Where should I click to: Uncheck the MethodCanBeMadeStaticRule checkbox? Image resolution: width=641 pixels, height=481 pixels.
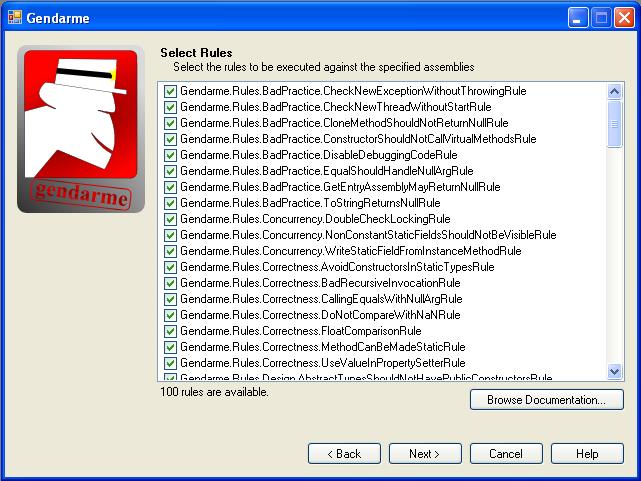click(170, 347)
